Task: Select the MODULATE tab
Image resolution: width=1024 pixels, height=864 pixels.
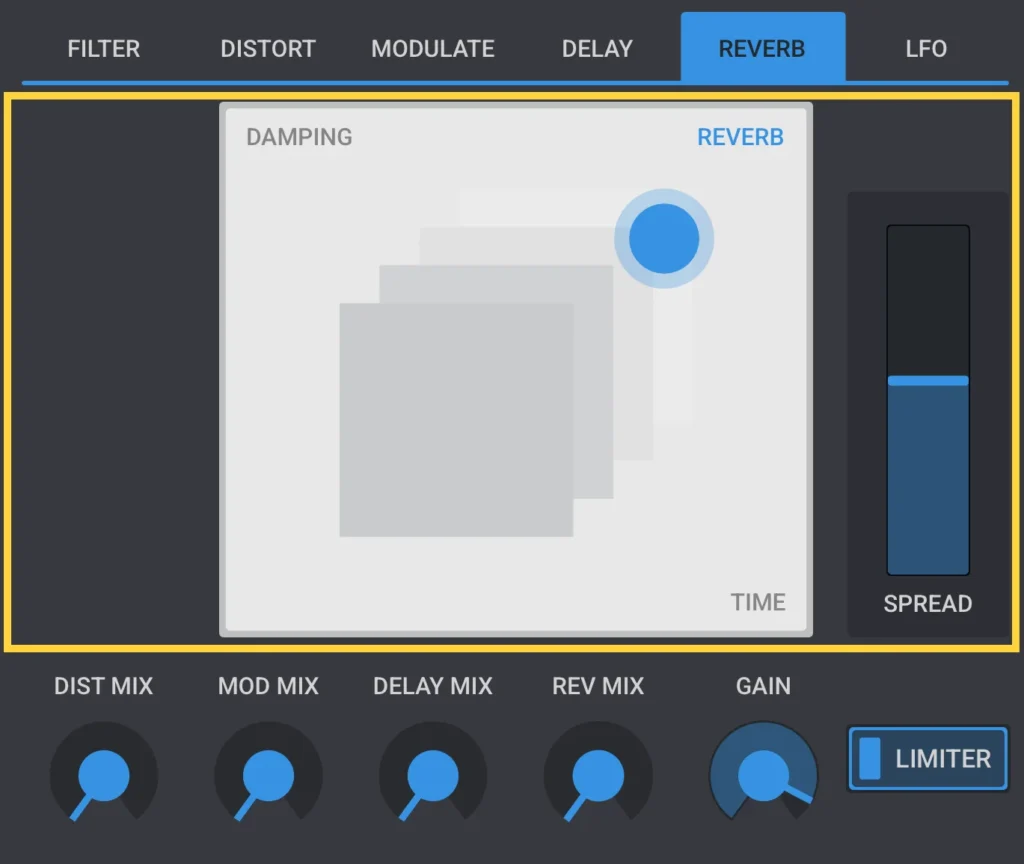Action: click(x=432, y=48)
